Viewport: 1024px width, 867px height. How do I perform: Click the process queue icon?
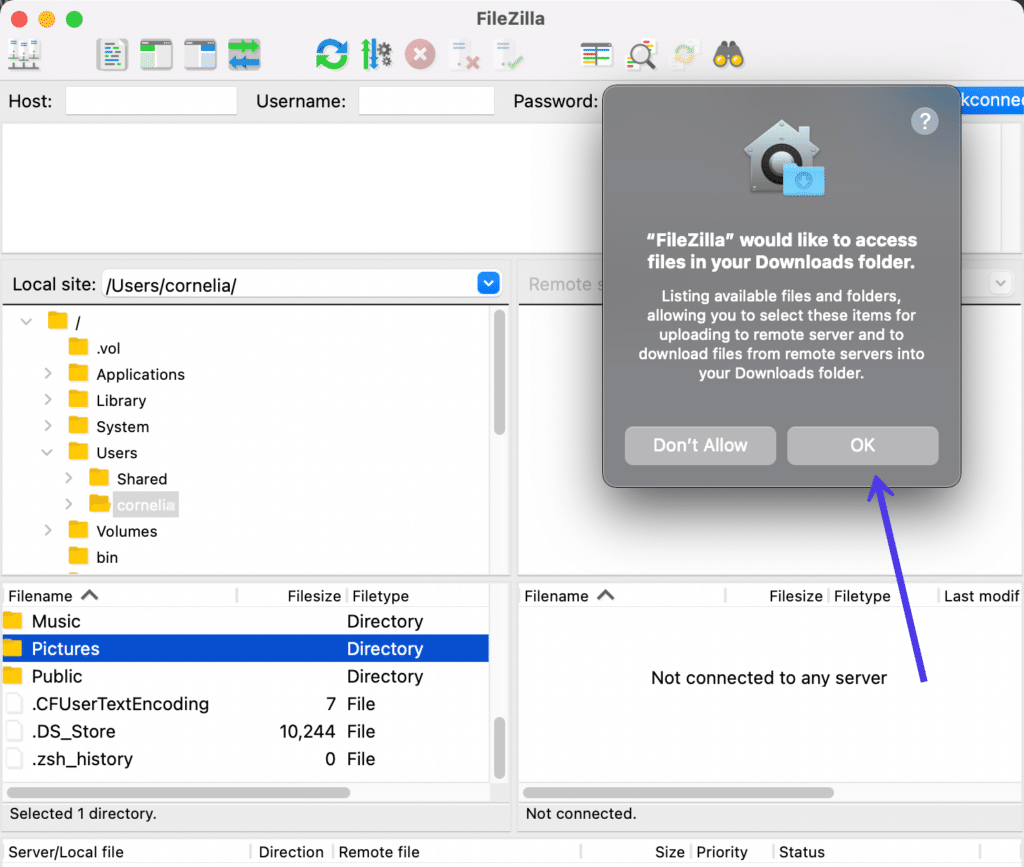click(377, 54)
